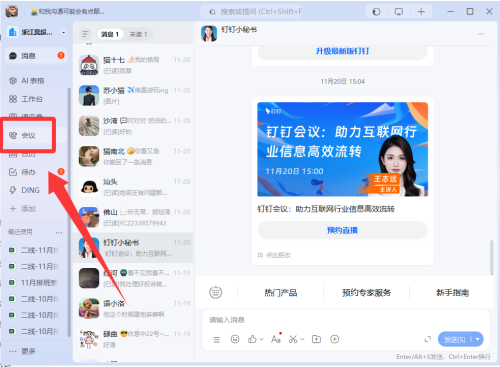Image resolution: width=500 pixels, height=367 pixels.
Task: Click the plus icon in the title bar
Action: 421,12
